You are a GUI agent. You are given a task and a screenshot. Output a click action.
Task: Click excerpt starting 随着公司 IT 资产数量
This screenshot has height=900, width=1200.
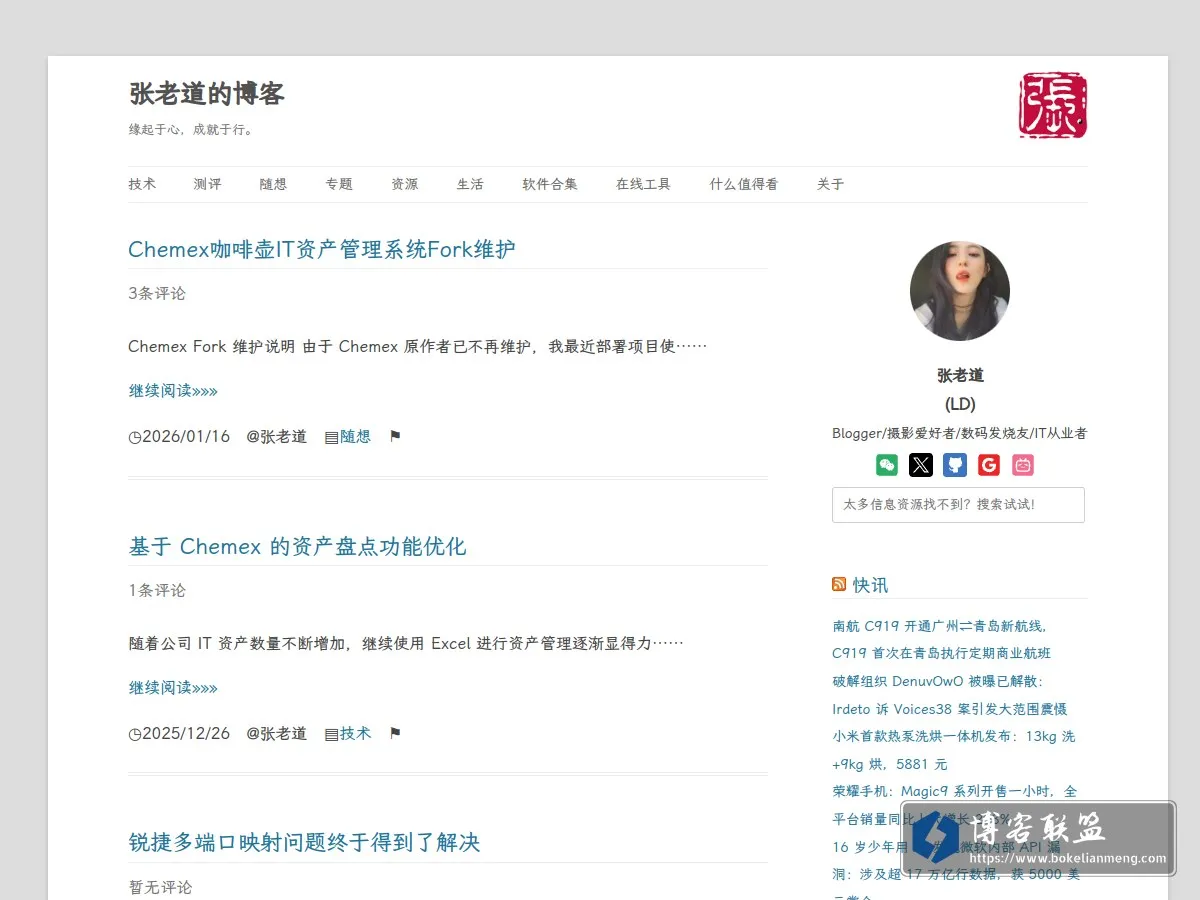point(406,643)
